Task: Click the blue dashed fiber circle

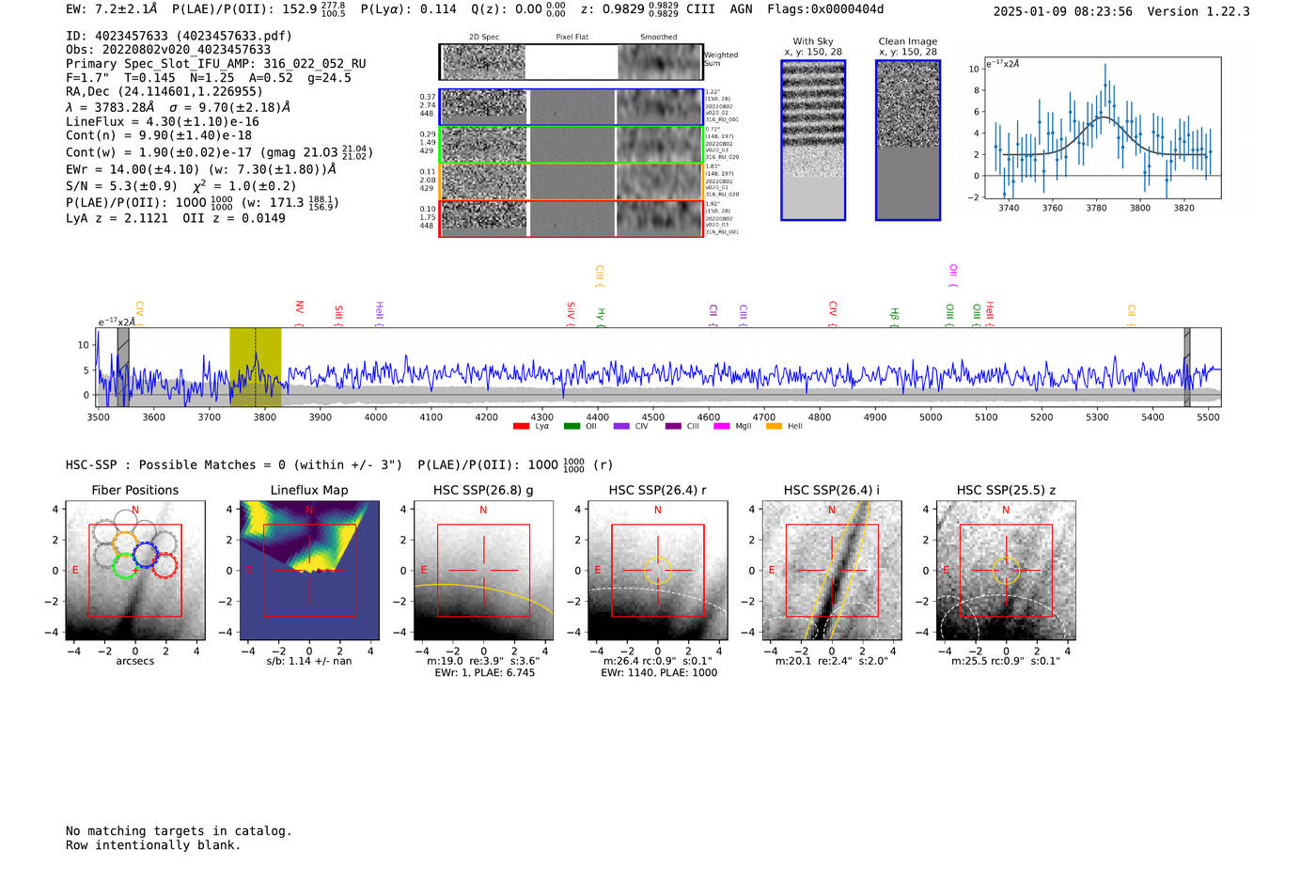Action: coord(146,554)
